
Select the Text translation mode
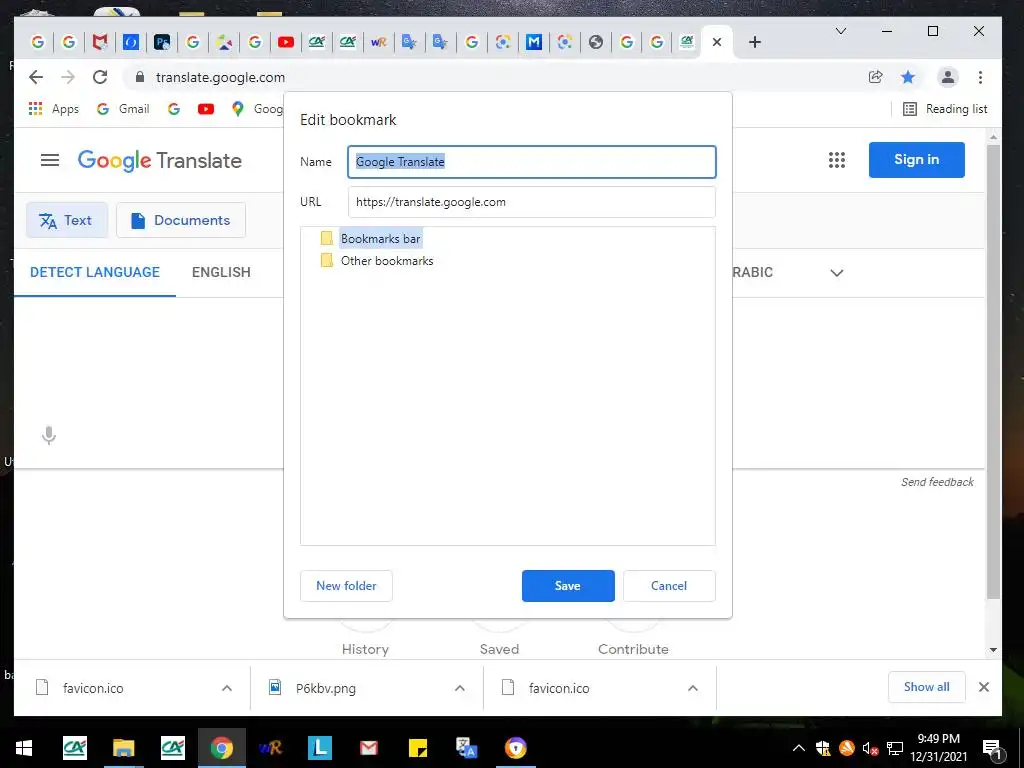pos(67,220)
